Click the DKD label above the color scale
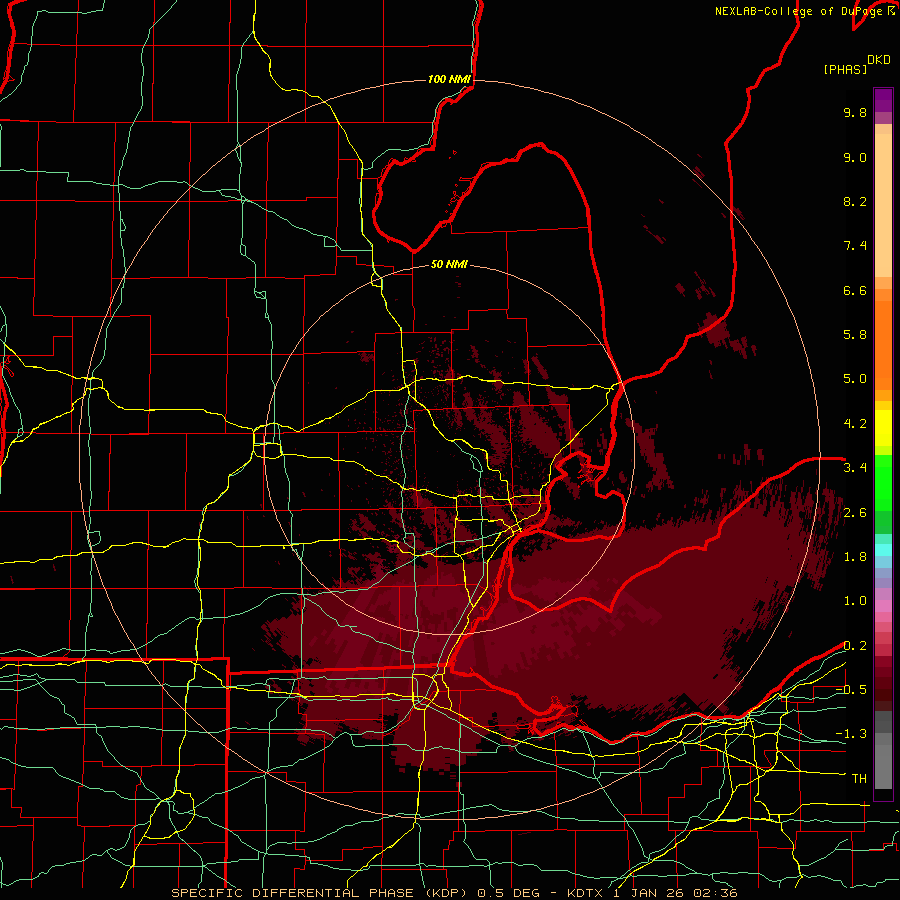 (878, 60)
